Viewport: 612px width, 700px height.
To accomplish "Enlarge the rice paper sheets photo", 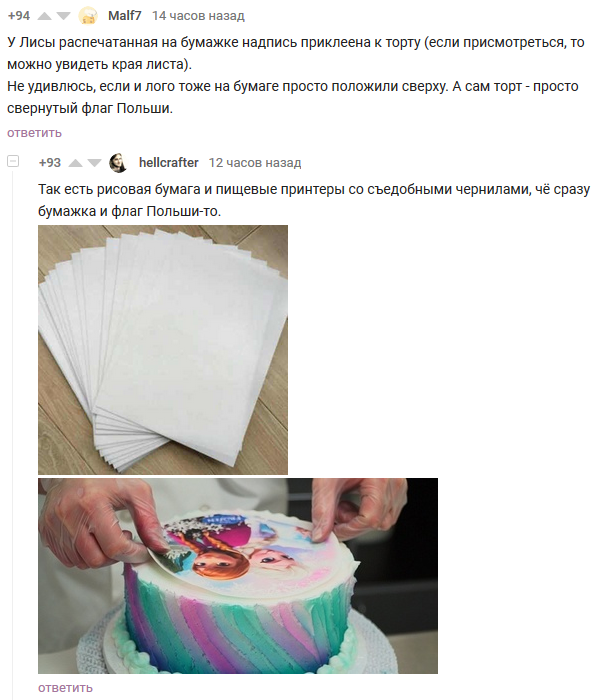I will tap(163, 350).
